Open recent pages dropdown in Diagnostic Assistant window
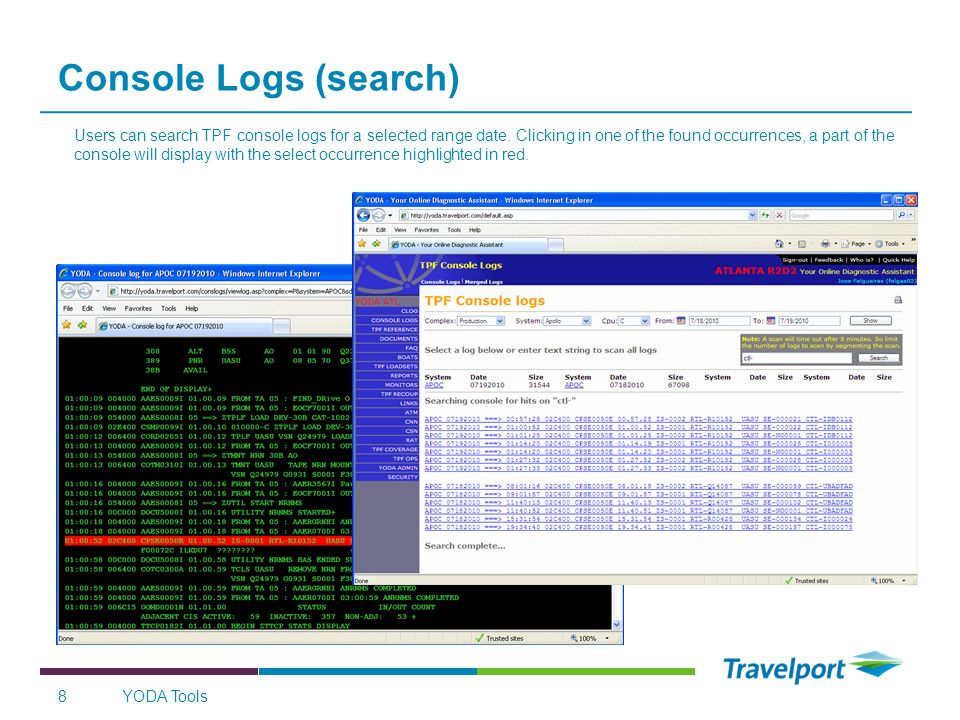The image size is (960, 720). tap(390, 216)
